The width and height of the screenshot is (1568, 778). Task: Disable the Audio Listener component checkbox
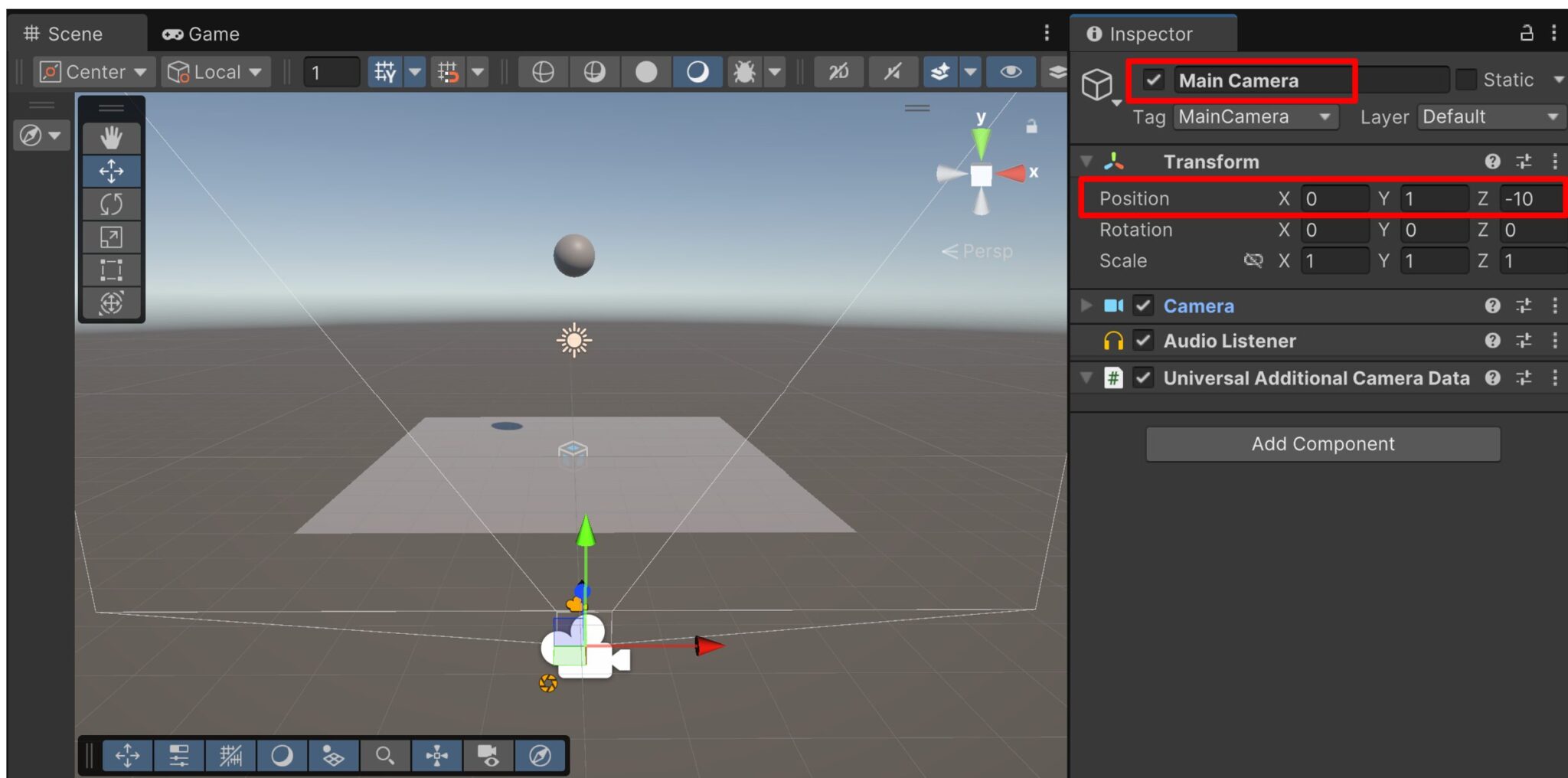click(x=1142, y=341)
